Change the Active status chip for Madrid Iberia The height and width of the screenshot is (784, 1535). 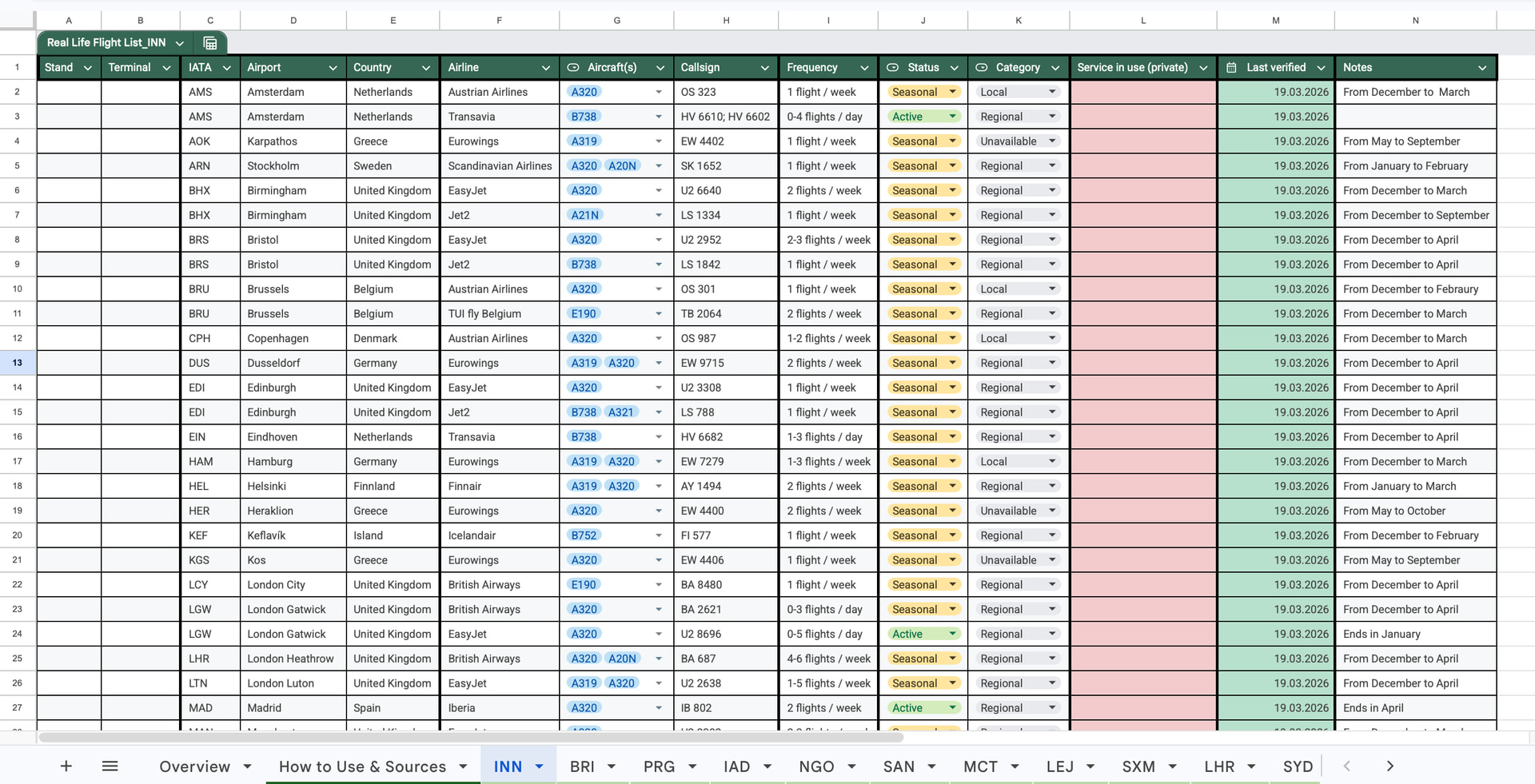click(923, 708)
